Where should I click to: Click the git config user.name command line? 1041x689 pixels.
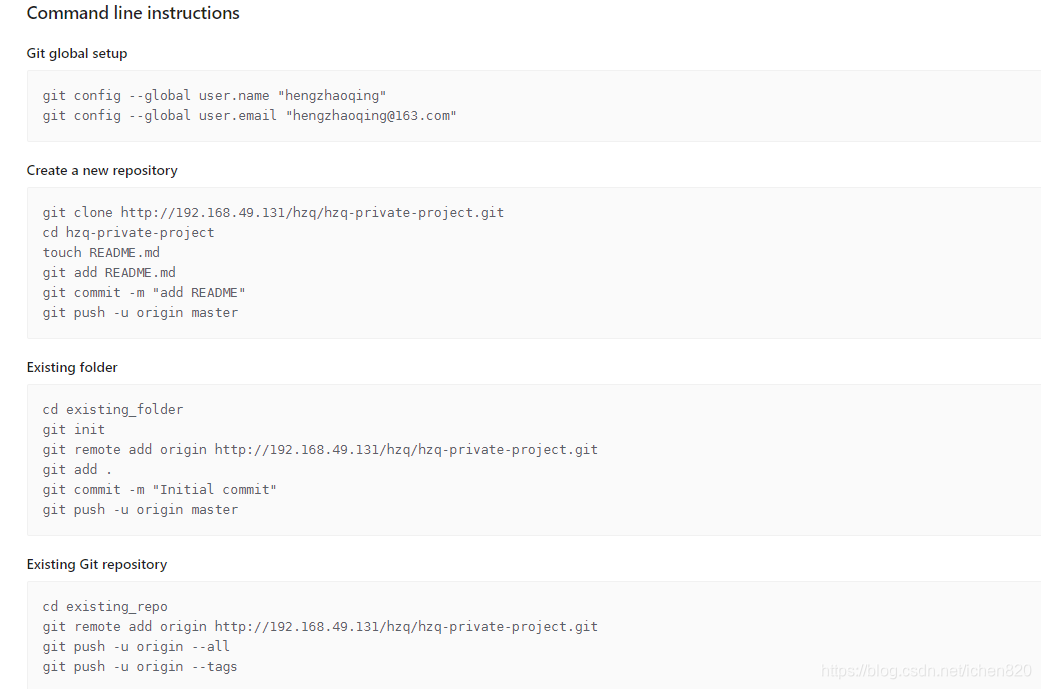pyautogui.click(x=214, y=96)
